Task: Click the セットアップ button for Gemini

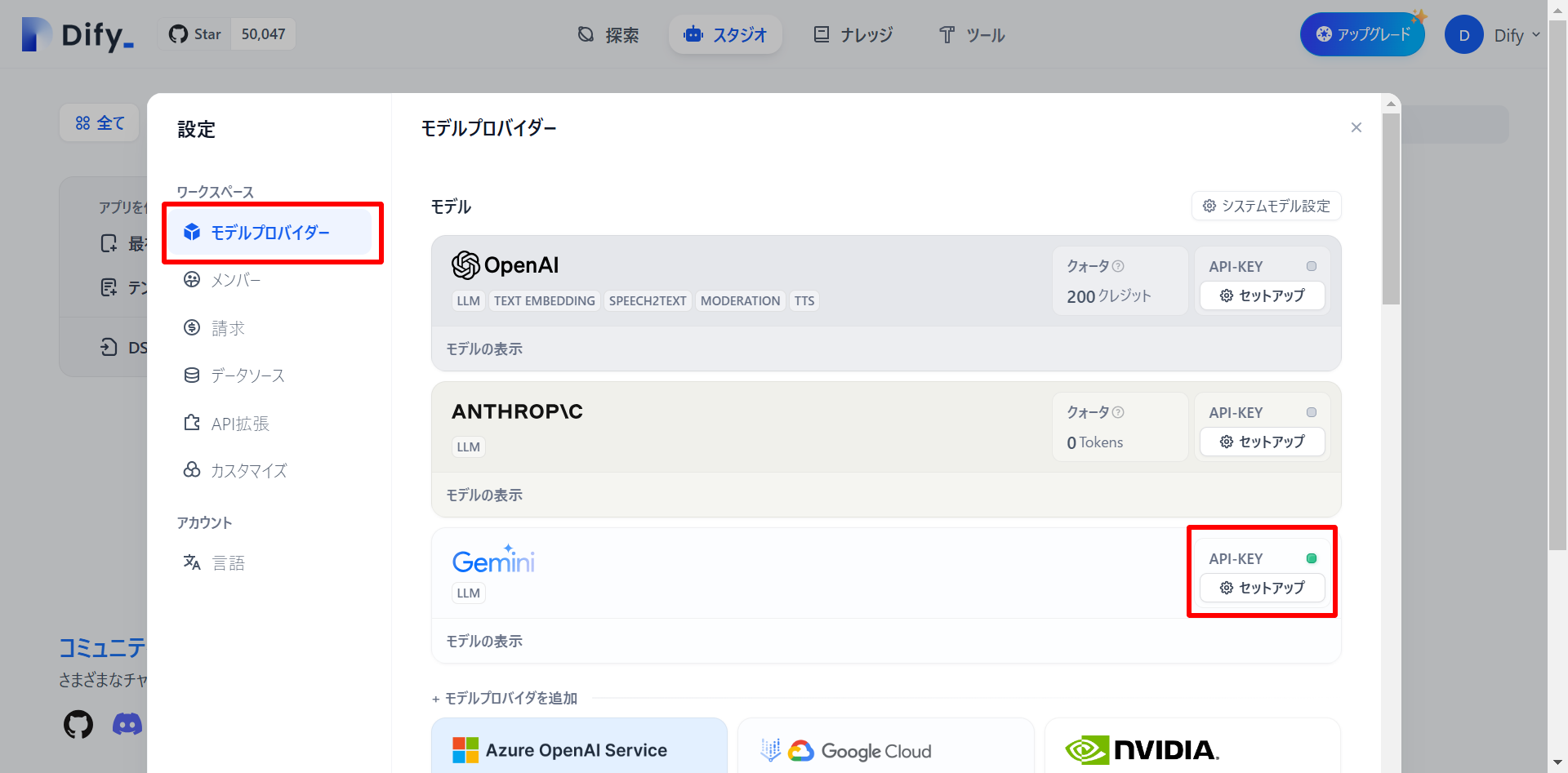Action: [x=1262, y=588]
